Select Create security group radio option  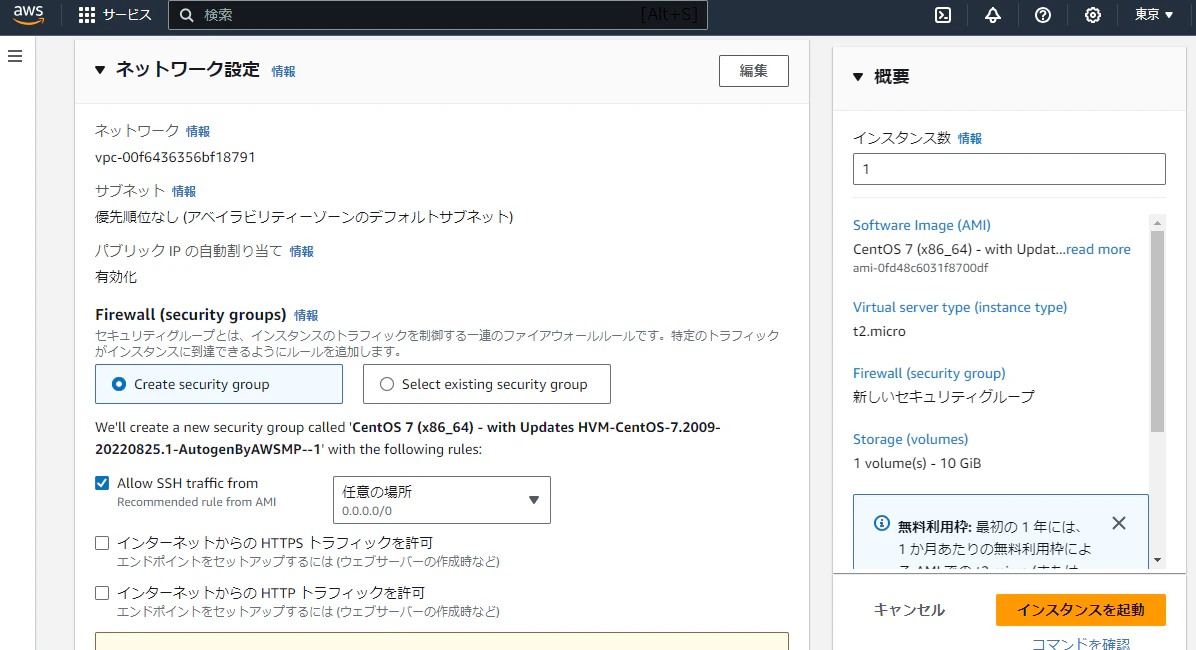click(x=119, y=385)
